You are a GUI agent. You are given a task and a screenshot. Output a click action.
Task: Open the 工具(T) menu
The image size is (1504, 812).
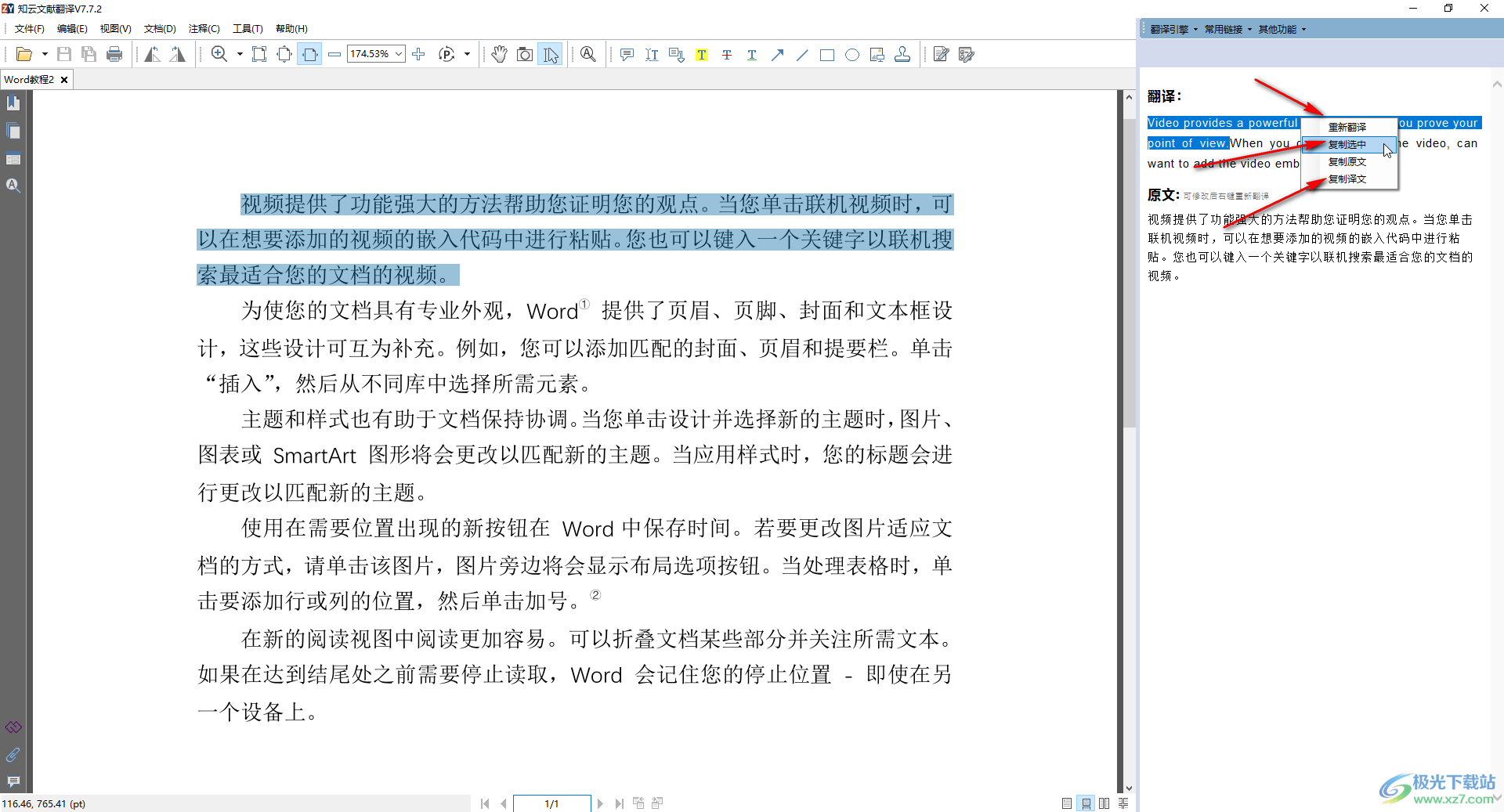click(248, 29)
